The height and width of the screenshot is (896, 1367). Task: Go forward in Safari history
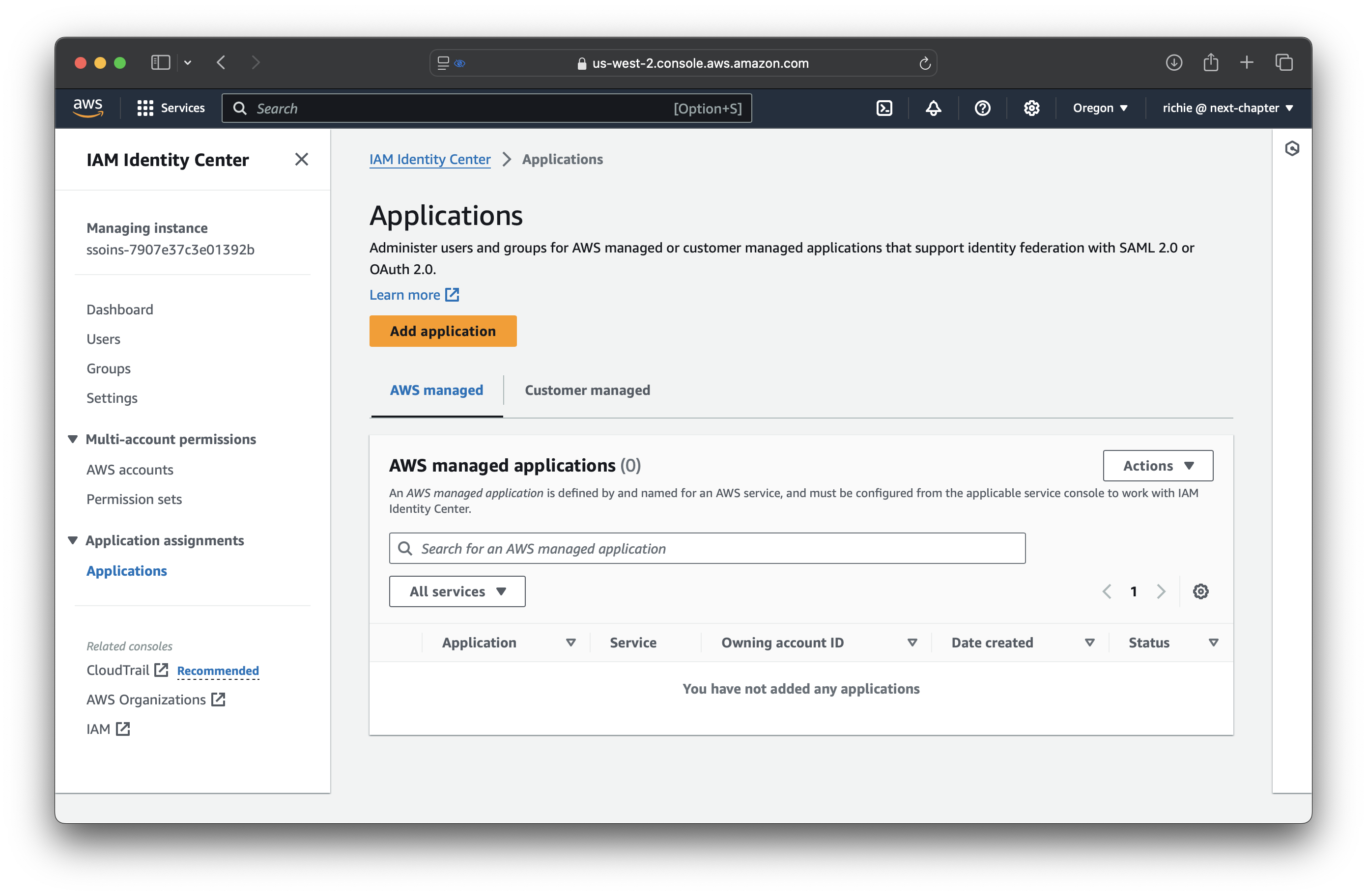click(256, 62)
